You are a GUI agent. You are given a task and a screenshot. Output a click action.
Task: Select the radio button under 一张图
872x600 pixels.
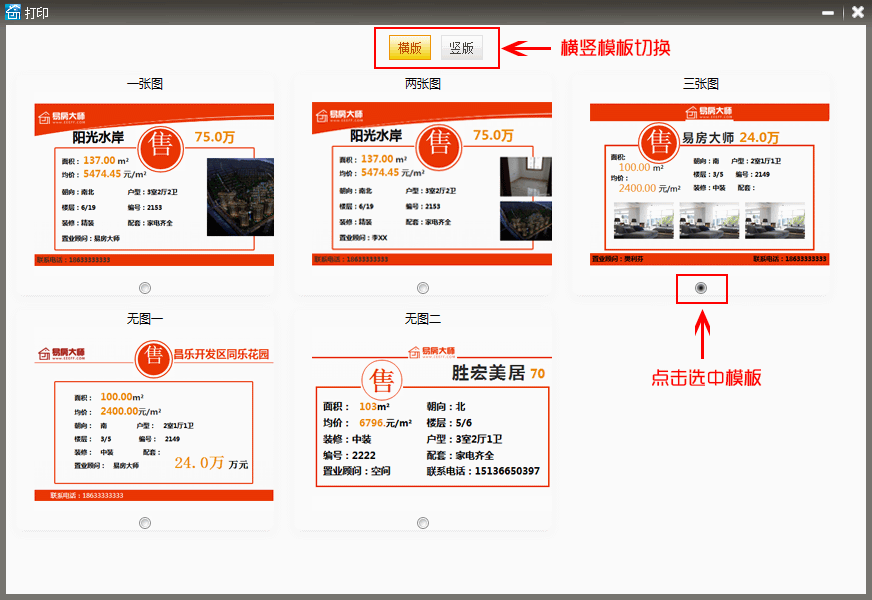click(x=145, y=288)
